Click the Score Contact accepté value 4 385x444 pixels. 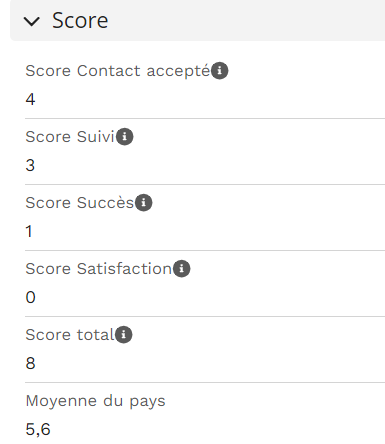tap(30, 99)
